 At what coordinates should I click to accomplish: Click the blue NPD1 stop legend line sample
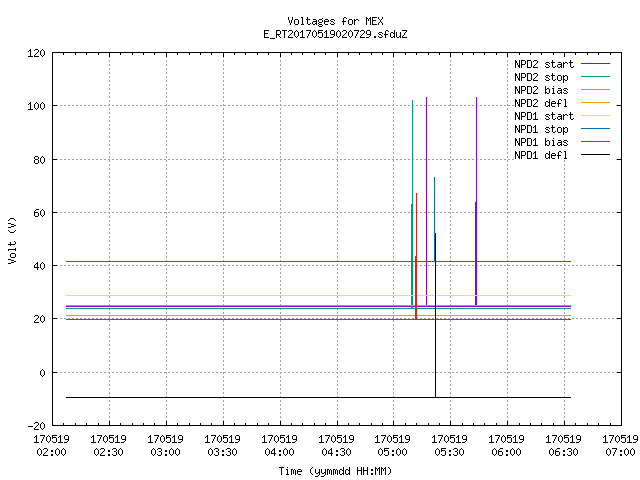click(595, 129)
